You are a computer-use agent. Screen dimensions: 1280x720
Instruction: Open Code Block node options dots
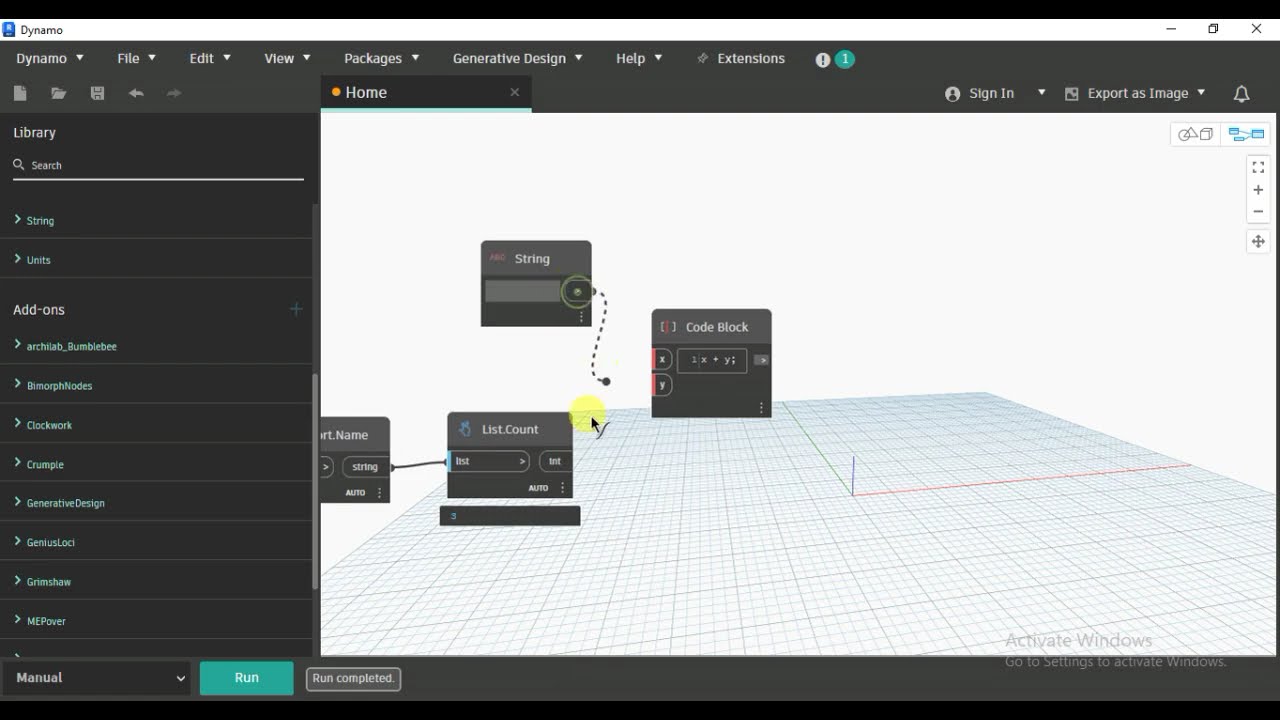761,408
